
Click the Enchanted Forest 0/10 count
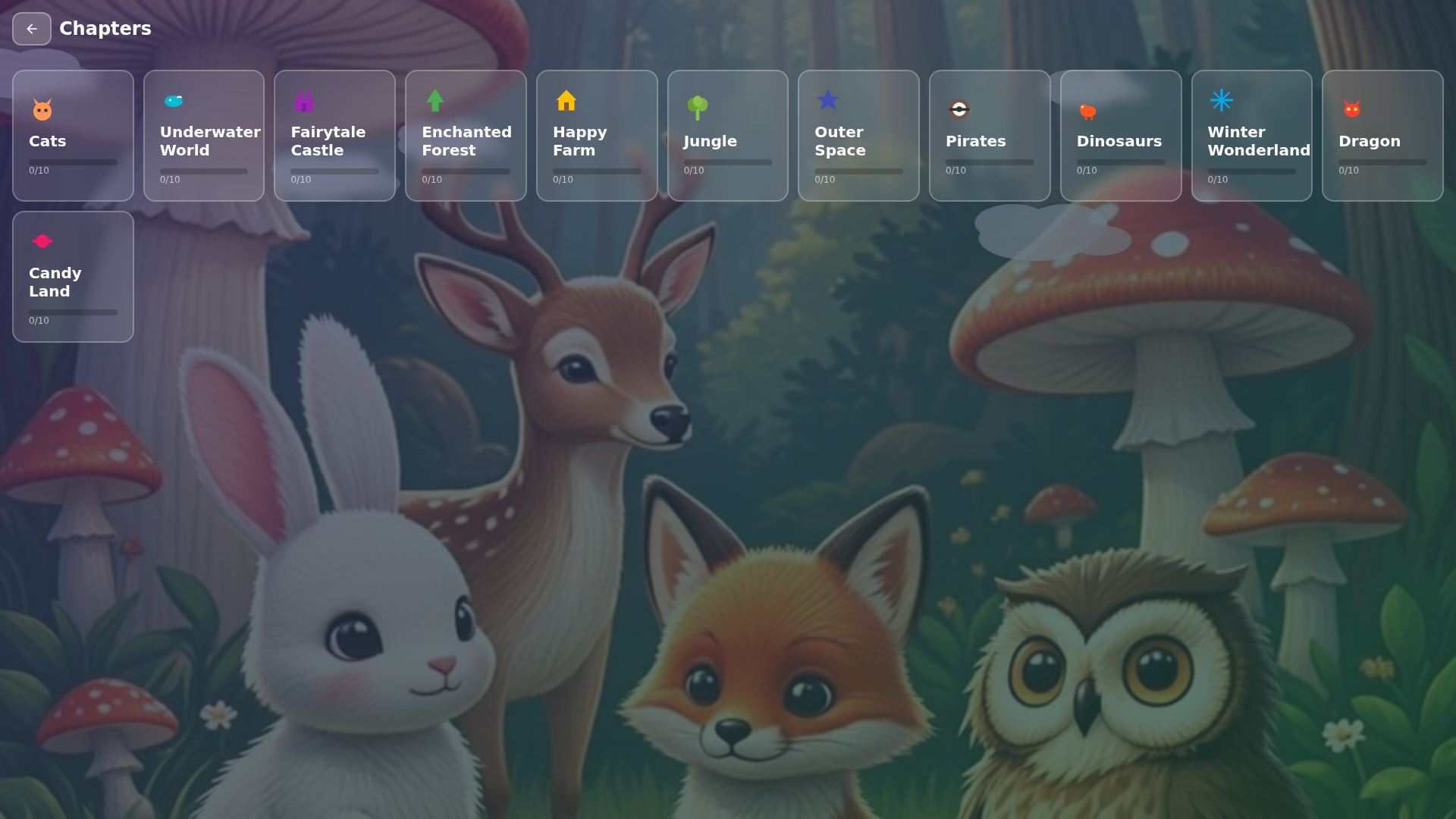431,180
